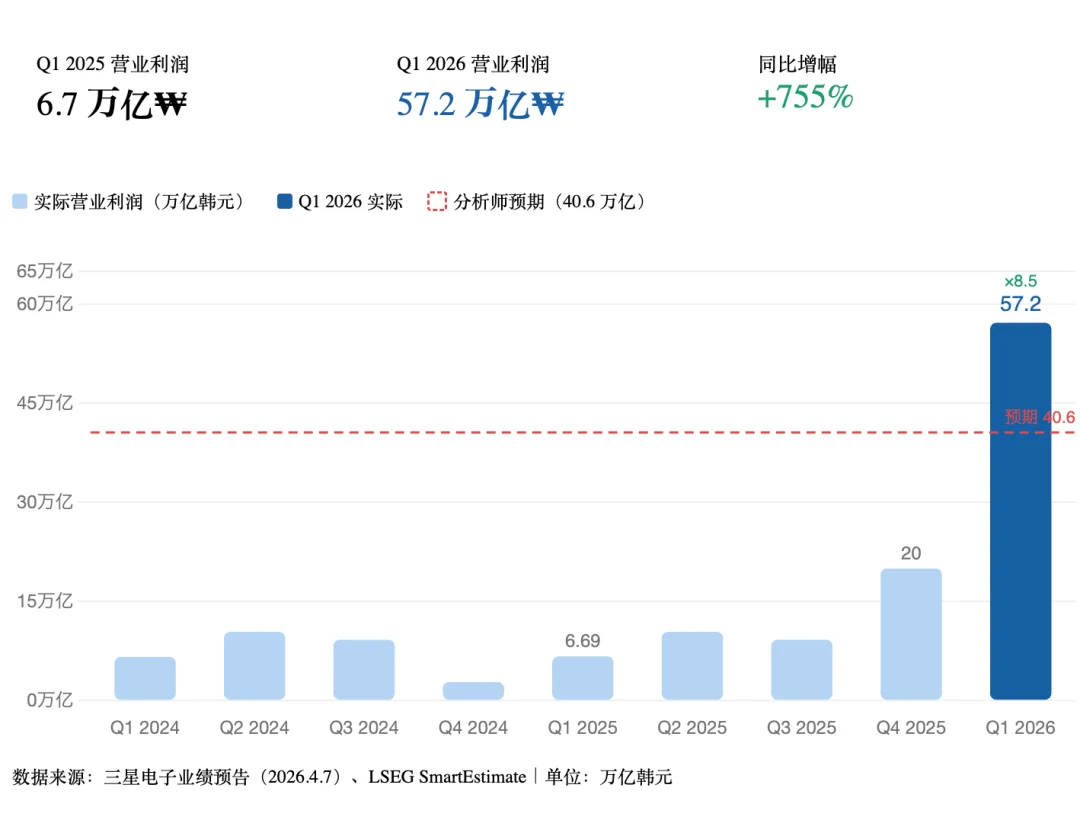Viewport: 1080px width, 820px height.
Task: Select the Q1 2025 bar labeled 6.69
Action: (582, 675)
